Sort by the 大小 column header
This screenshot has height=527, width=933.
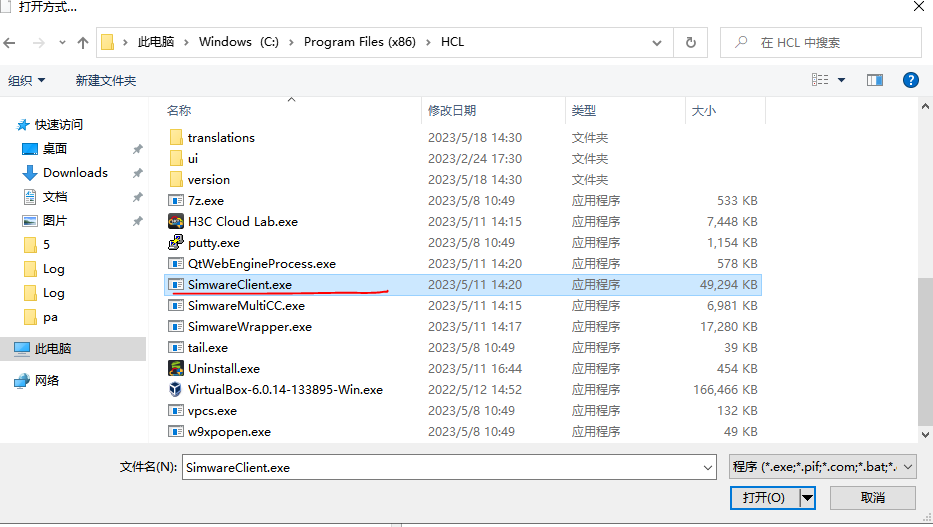click(x=703, y=111)
